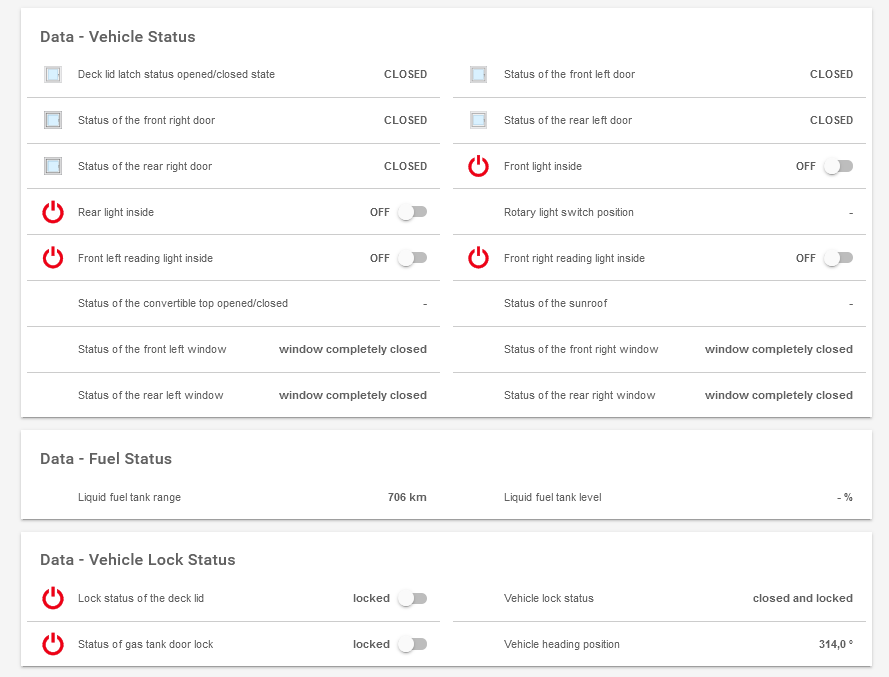Enable the front left reading light switch
The image size is (889, 677).
tap(411, 258)
